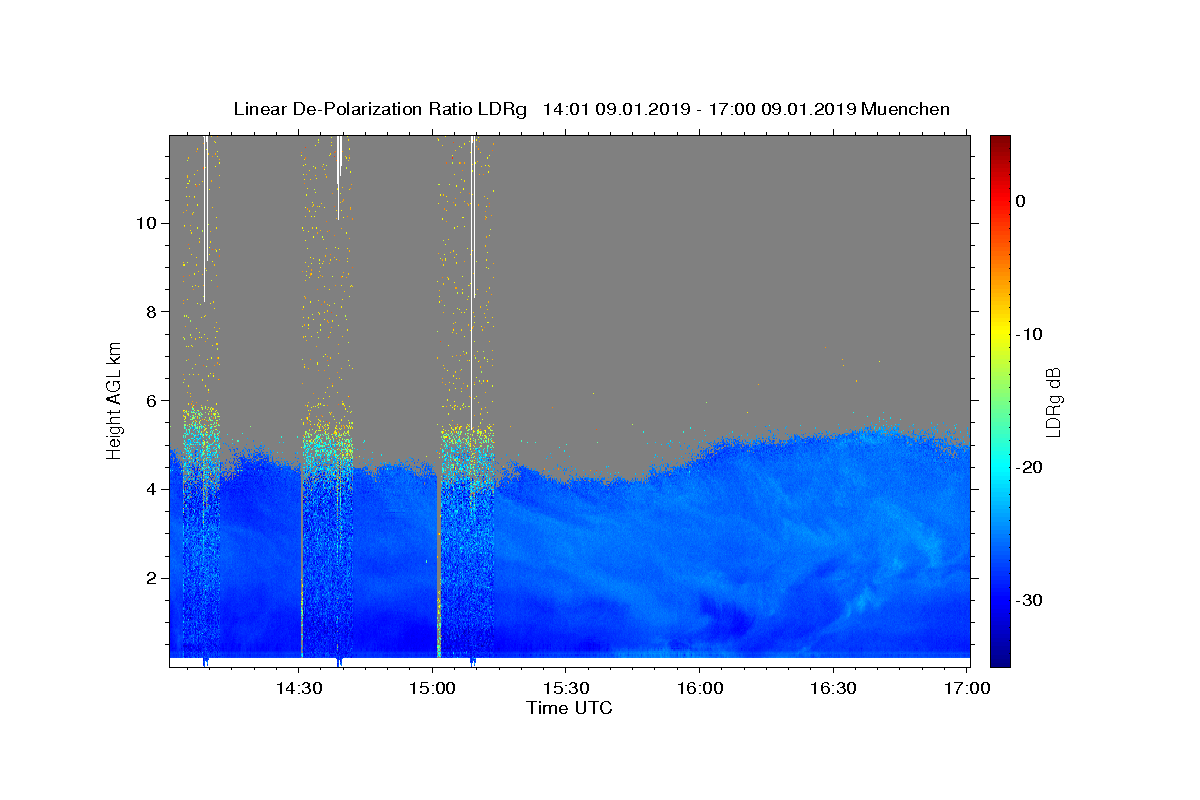This screenshot has width=1200, height=800.
Task: Click the 'Time UTC' axis label
Action: [569, 708]
